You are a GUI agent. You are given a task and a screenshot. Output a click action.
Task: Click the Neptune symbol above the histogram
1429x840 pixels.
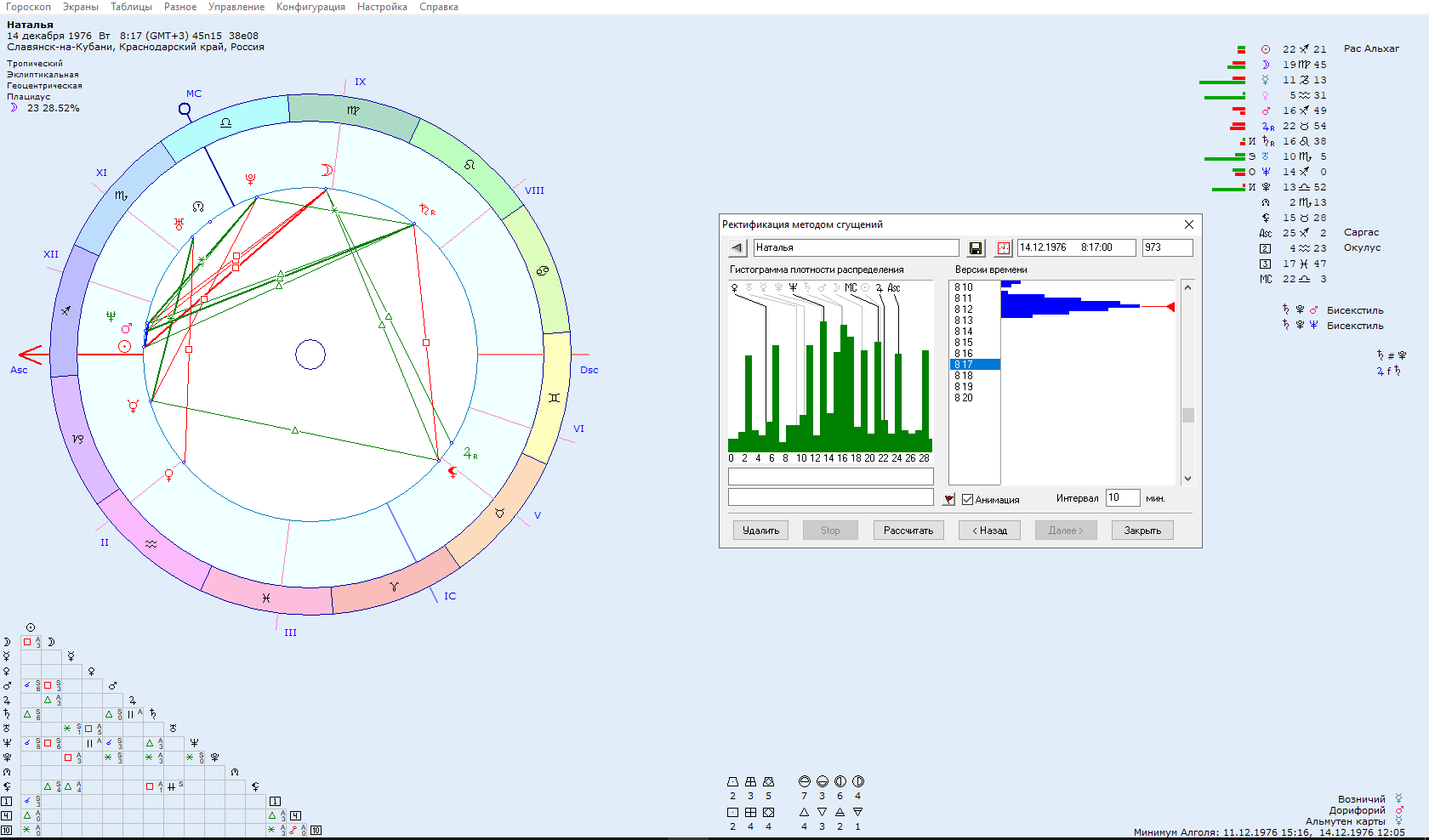793,288
